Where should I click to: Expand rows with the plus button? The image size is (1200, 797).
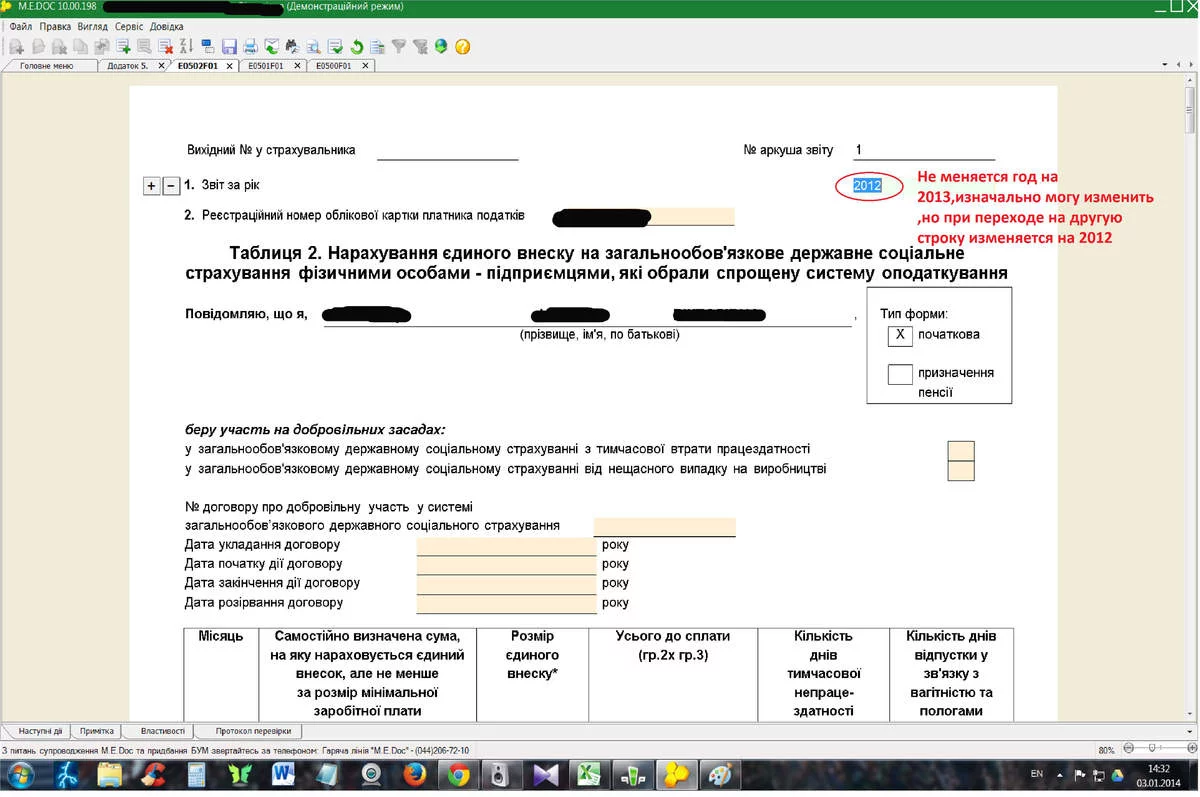tap(151, 186)
